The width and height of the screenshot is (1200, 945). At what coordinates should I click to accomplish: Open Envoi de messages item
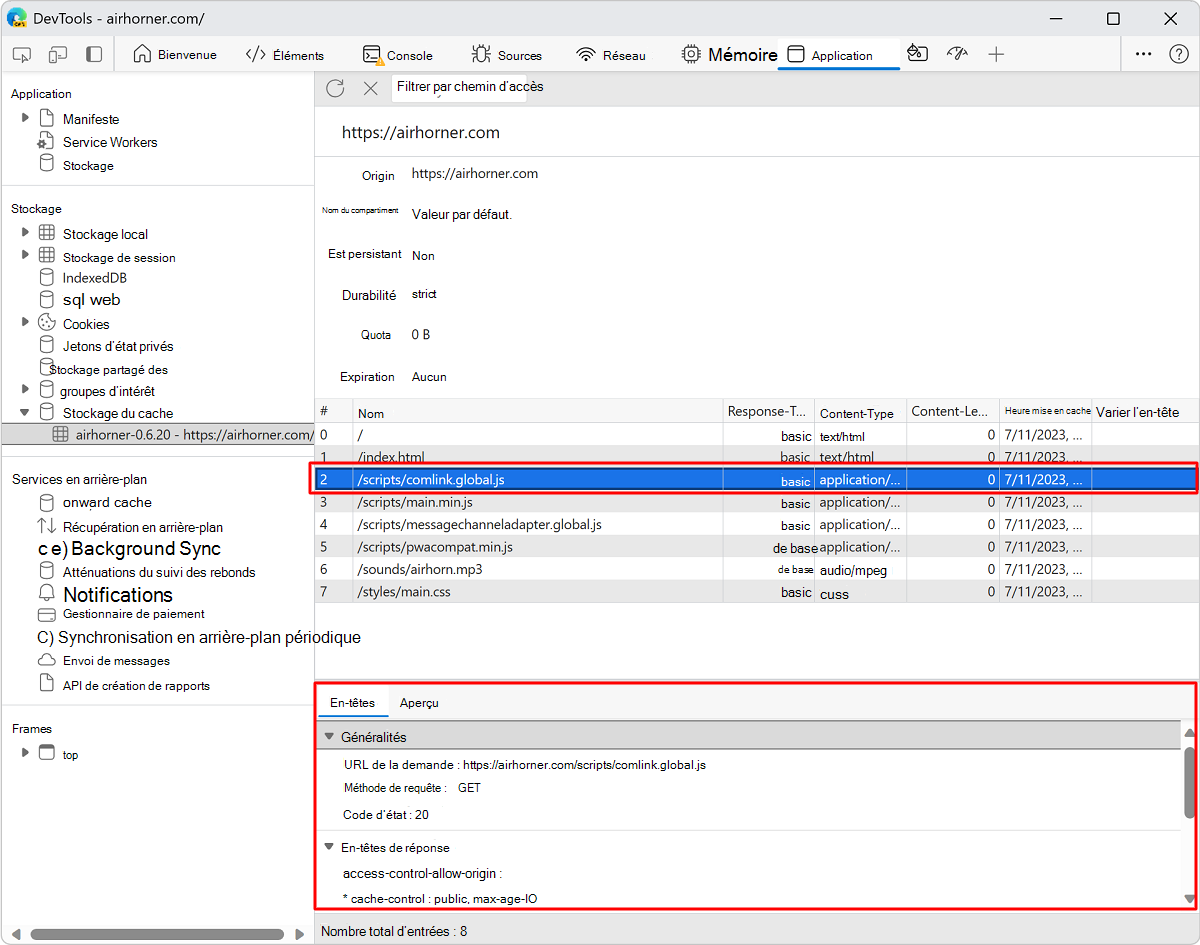point(116,661)
